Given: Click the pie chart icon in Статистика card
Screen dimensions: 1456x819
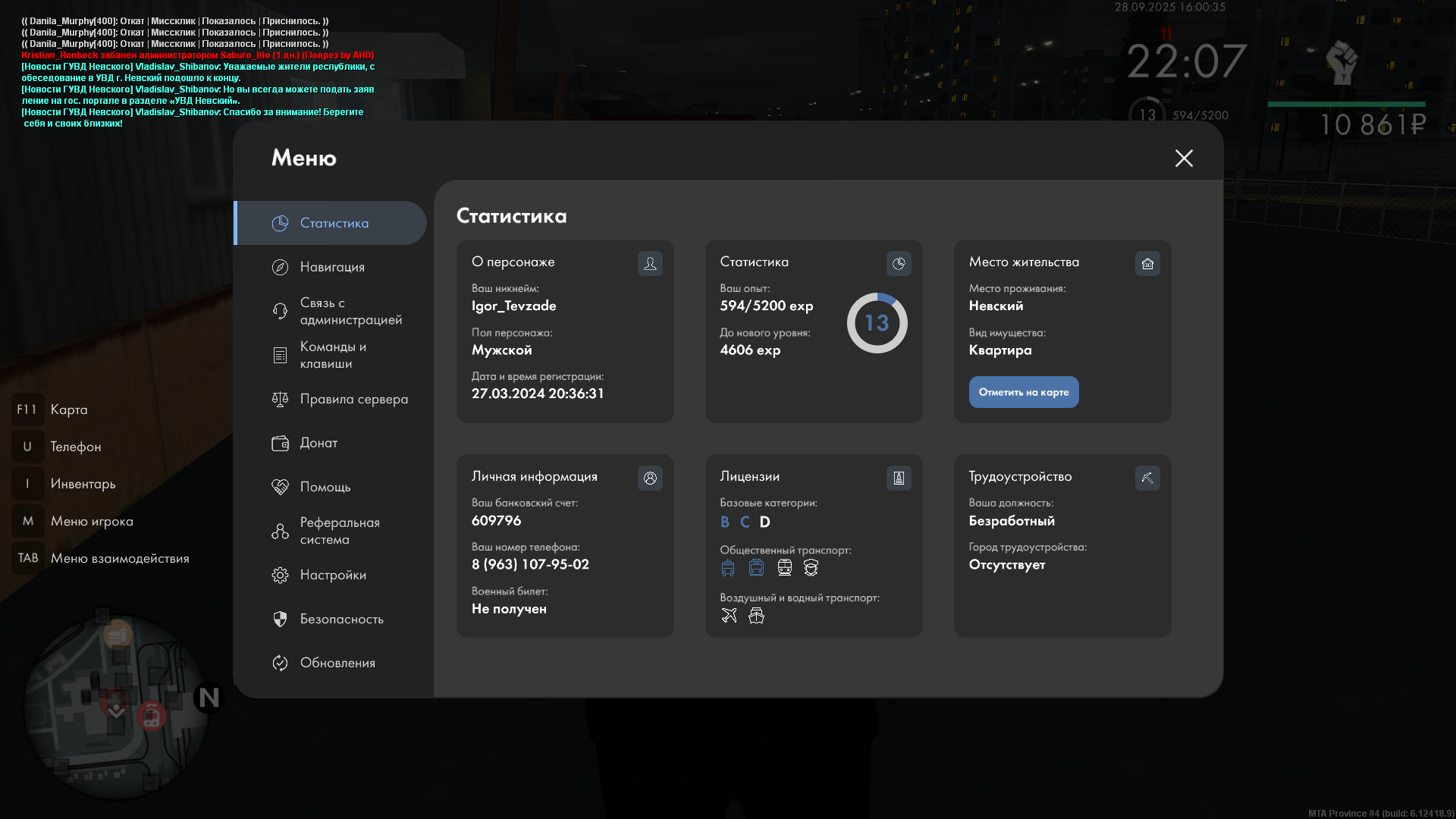Looking at the screenshot, I should coord(899,263).
